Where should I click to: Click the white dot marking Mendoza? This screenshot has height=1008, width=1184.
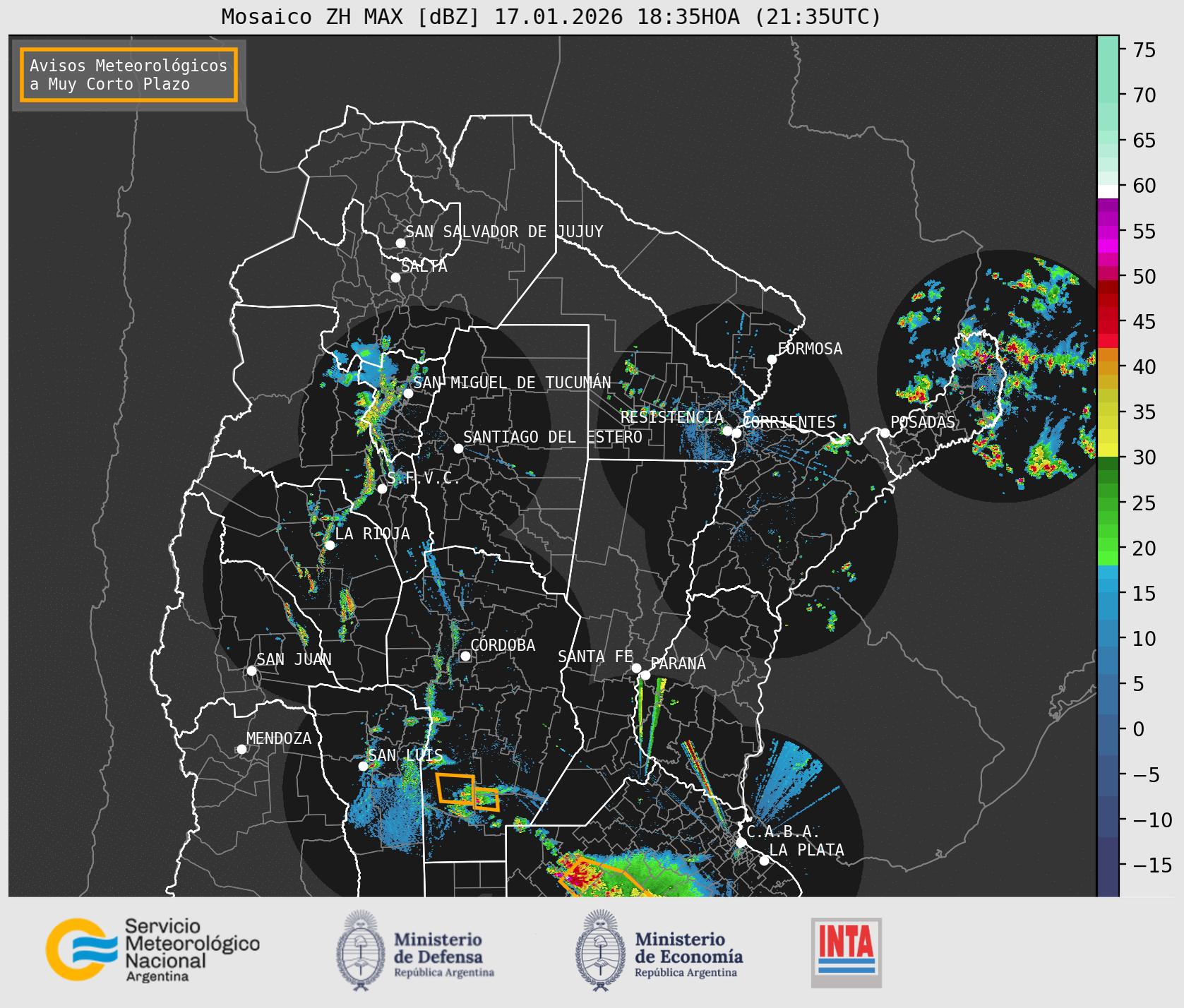[x=241, y=749]
